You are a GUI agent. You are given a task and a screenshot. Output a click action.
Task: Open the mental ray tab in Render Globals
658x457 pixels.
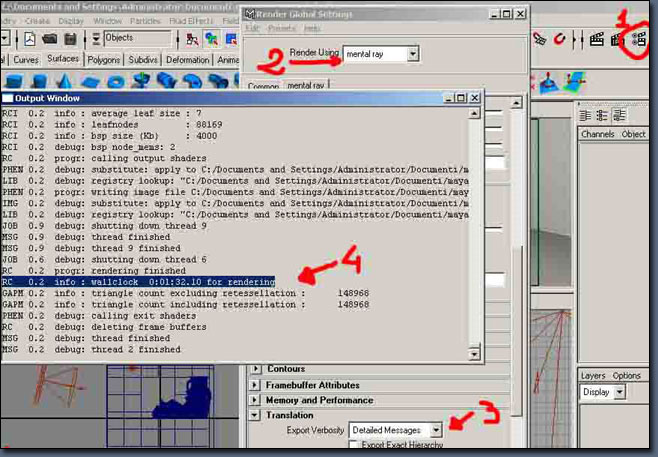(306, 85)
